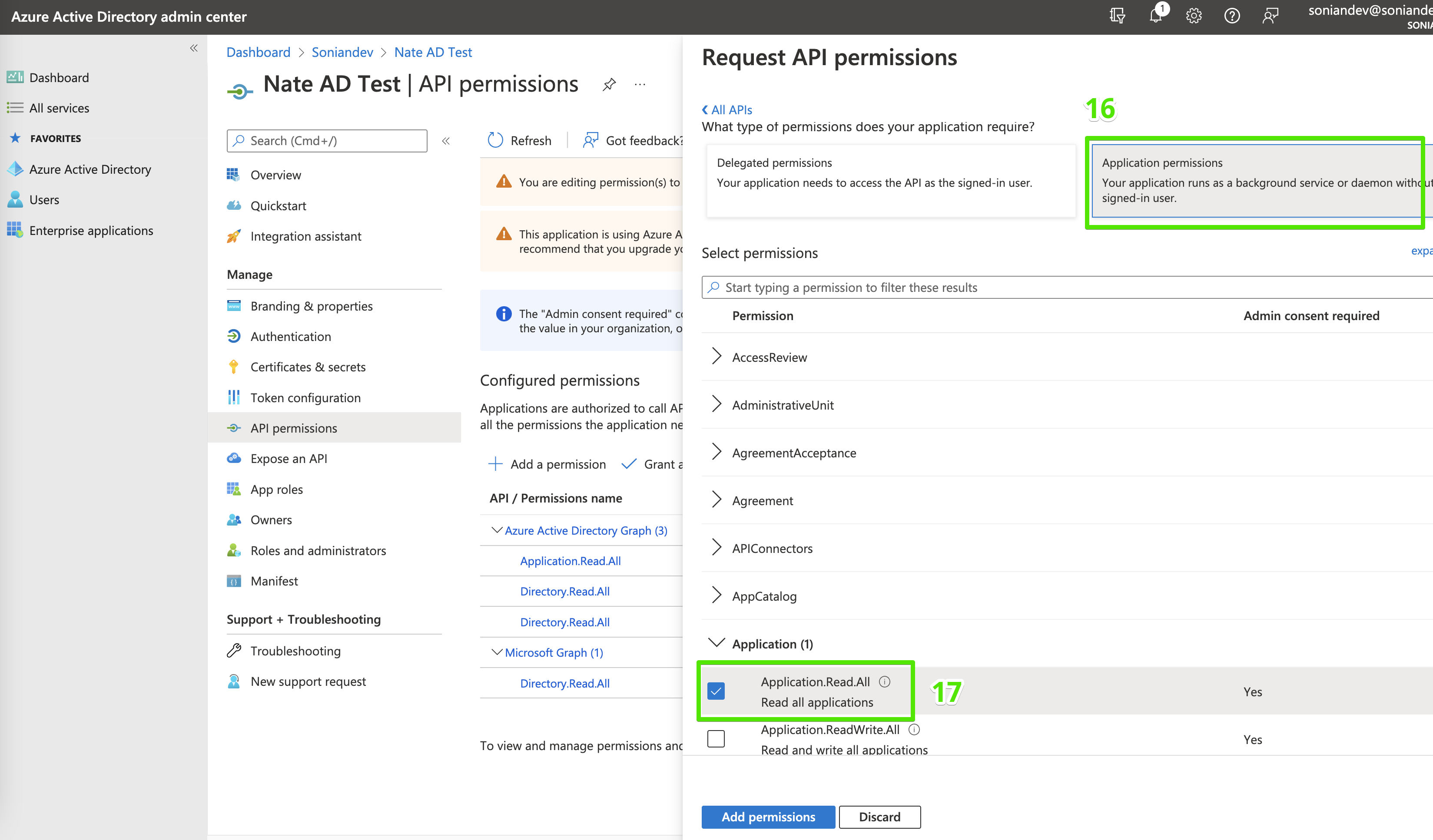The width and height of the screenshot is (1433, 840).
Task: Open Application.Read.All under Azure AD Graph
Action: click(x=571, y=561)
